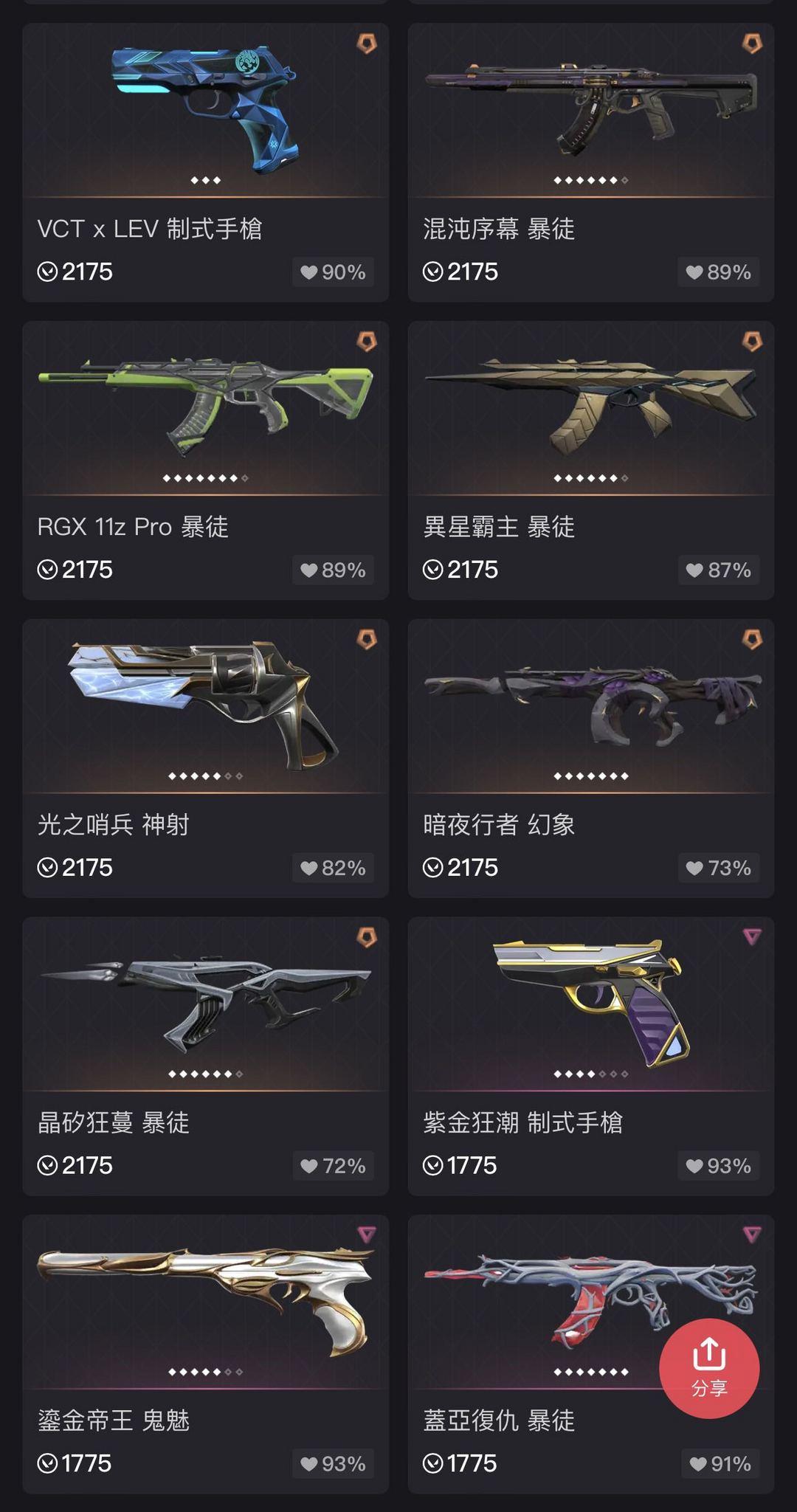
Task: Select the level dots under 光之哨兵 神射 revolver
Action: 205,776
